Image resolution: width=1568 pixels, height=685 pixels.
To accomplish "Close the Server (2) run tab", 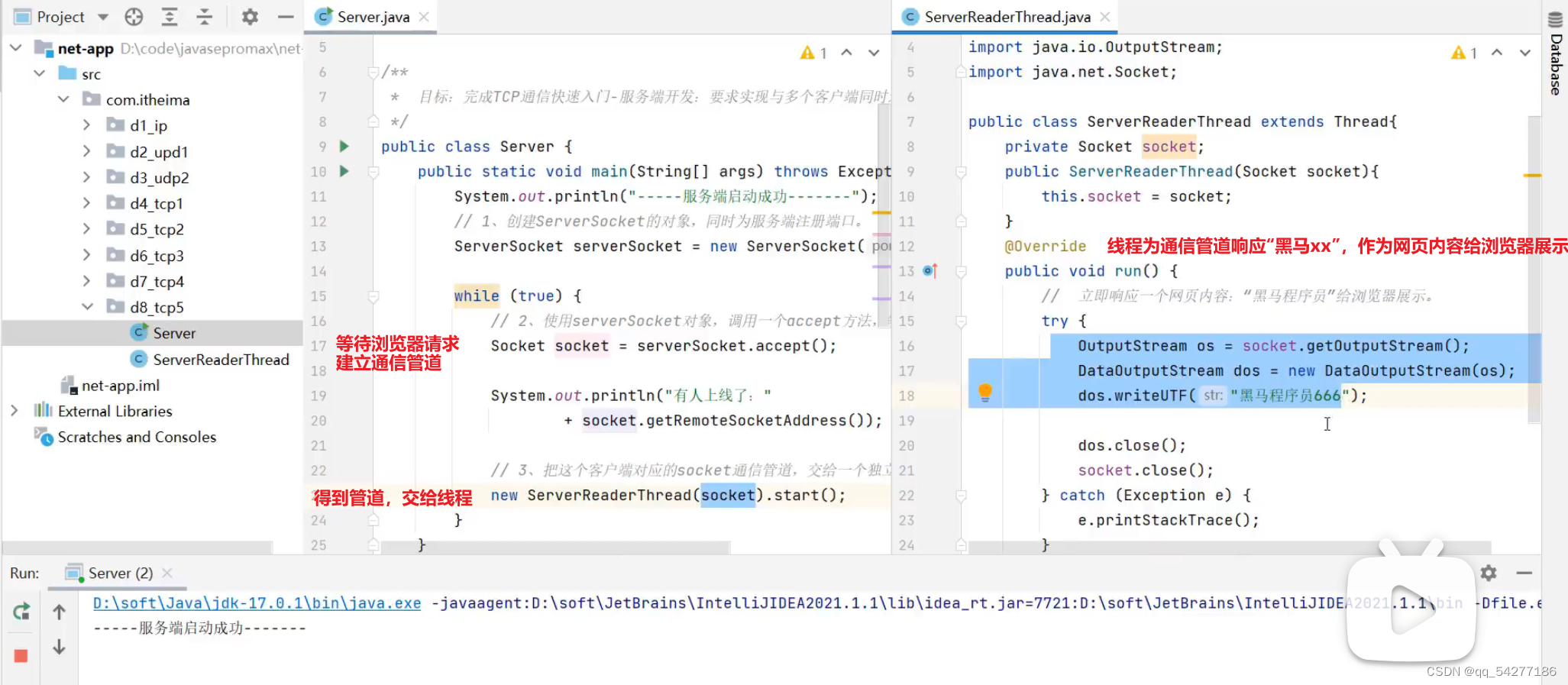I will click(x=167, y=573).
